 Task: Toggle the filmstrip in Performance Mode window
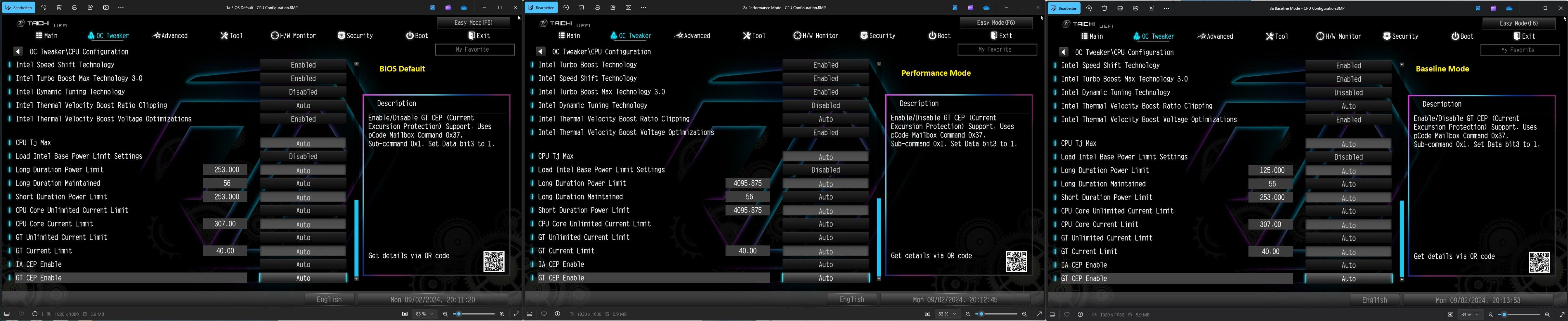(530, 314)
